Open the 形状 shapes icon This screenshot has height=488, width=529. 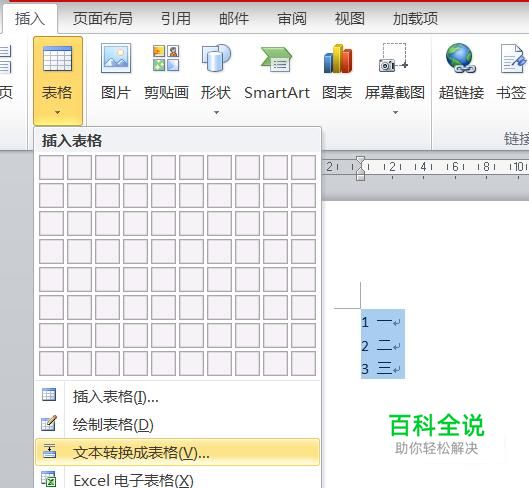click(216, 58)
